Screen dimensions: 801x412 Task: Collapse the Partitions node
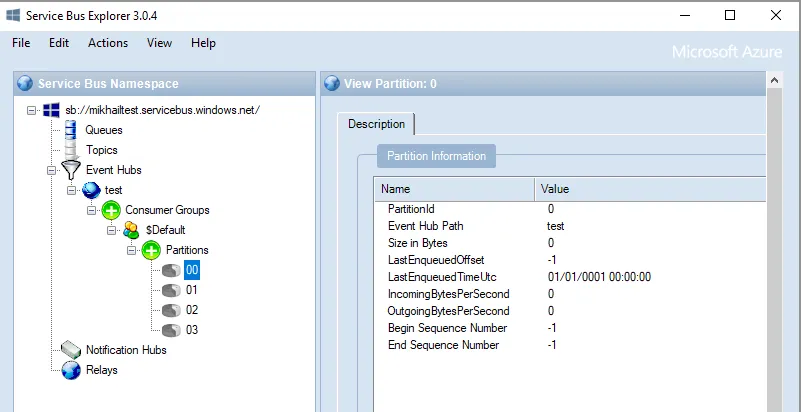(x=132, y=250)
